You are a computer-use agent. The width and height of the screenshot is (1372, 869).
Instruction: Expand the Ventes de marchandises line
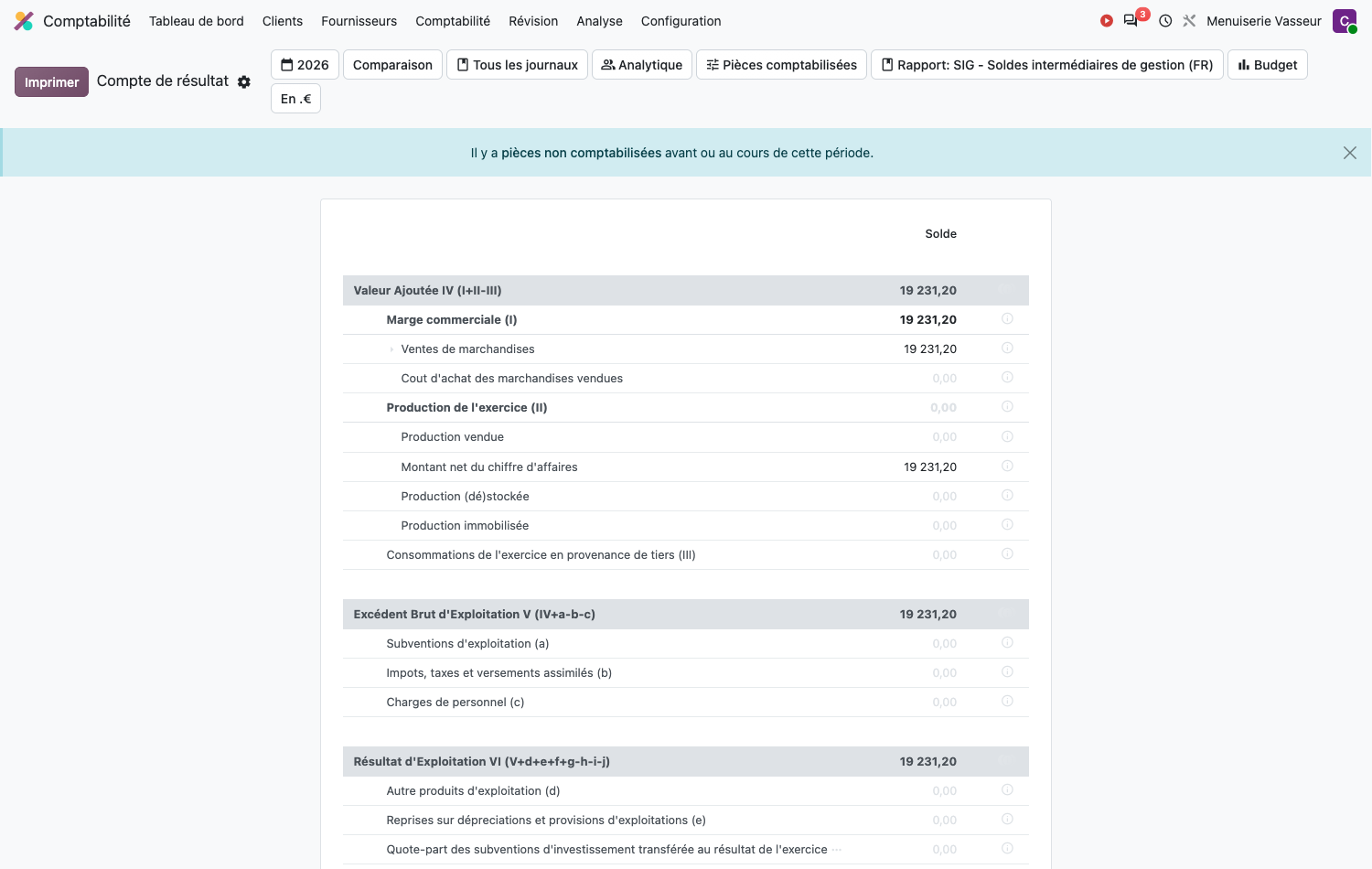click(391, 349)
